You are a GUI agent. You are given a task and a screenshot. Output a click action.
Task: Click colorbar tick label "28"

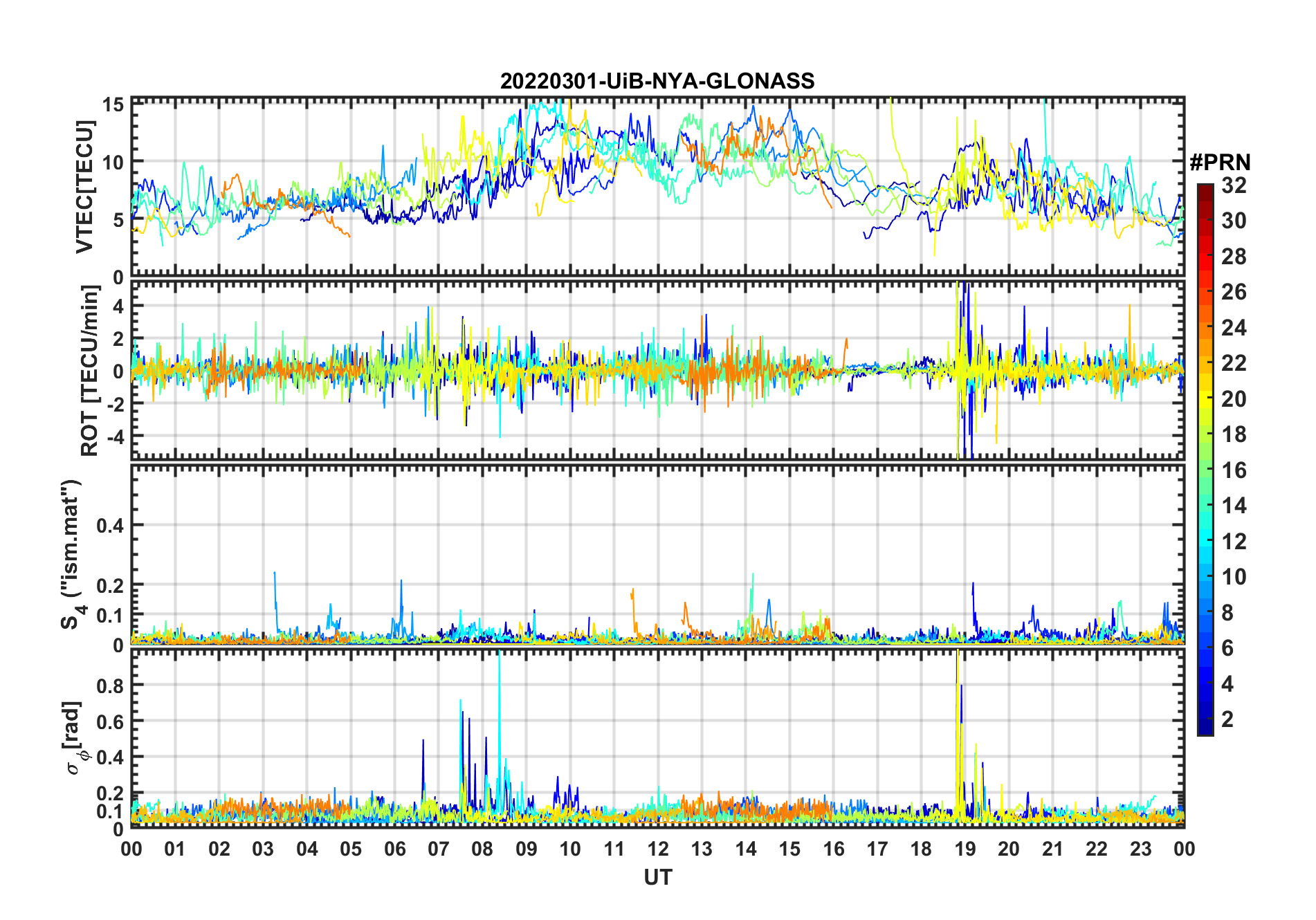1234,257
